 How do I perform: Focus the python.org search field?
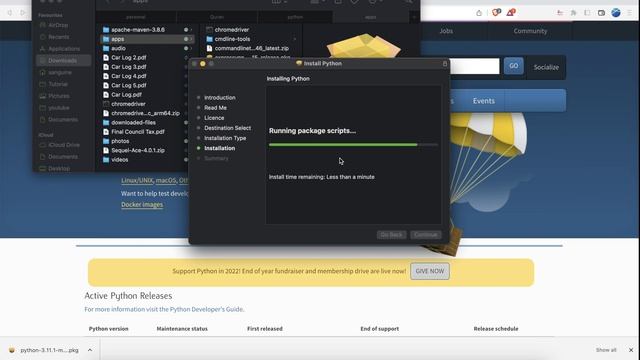(475, 66)
